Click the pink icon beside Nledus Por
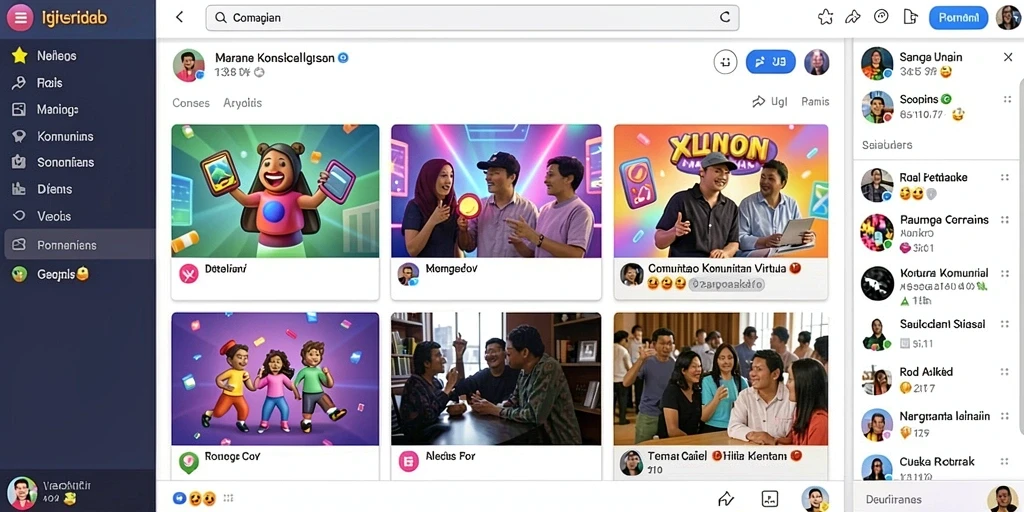Screen dimensions: 1024x512 tap(408, 462)
